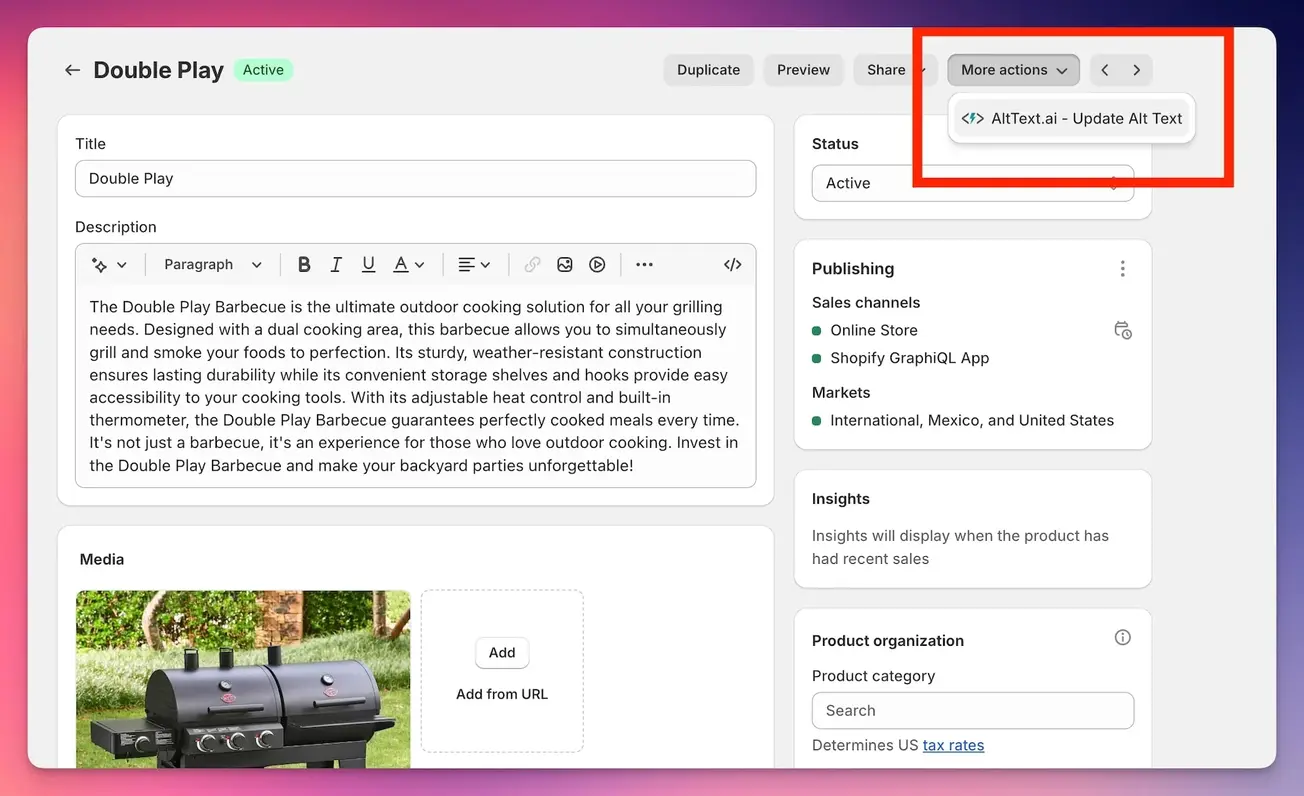Click the Product organization info icon
The height and width of the screenshot is (796, 1304).
(1122, 638)
